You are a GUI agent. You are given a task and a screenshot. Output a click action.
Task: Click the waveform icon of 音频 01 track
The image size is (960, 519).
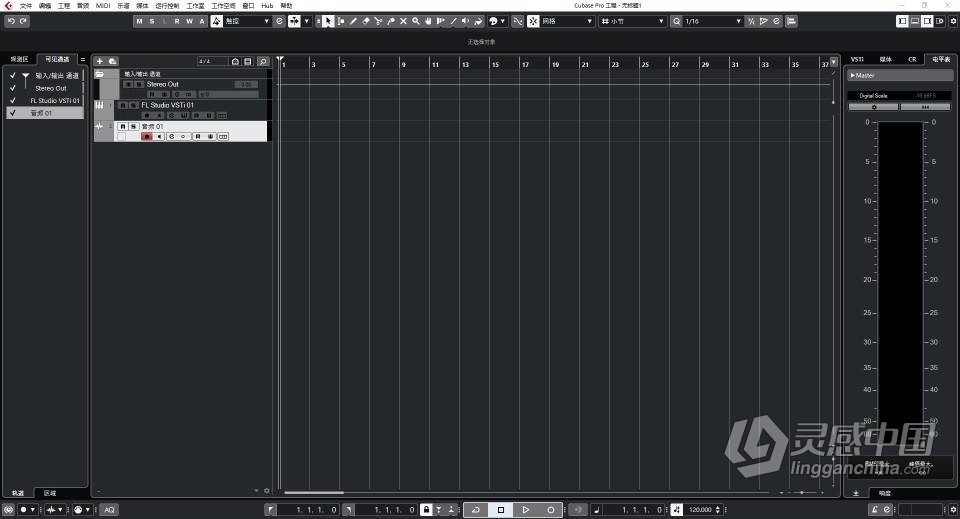99,126
